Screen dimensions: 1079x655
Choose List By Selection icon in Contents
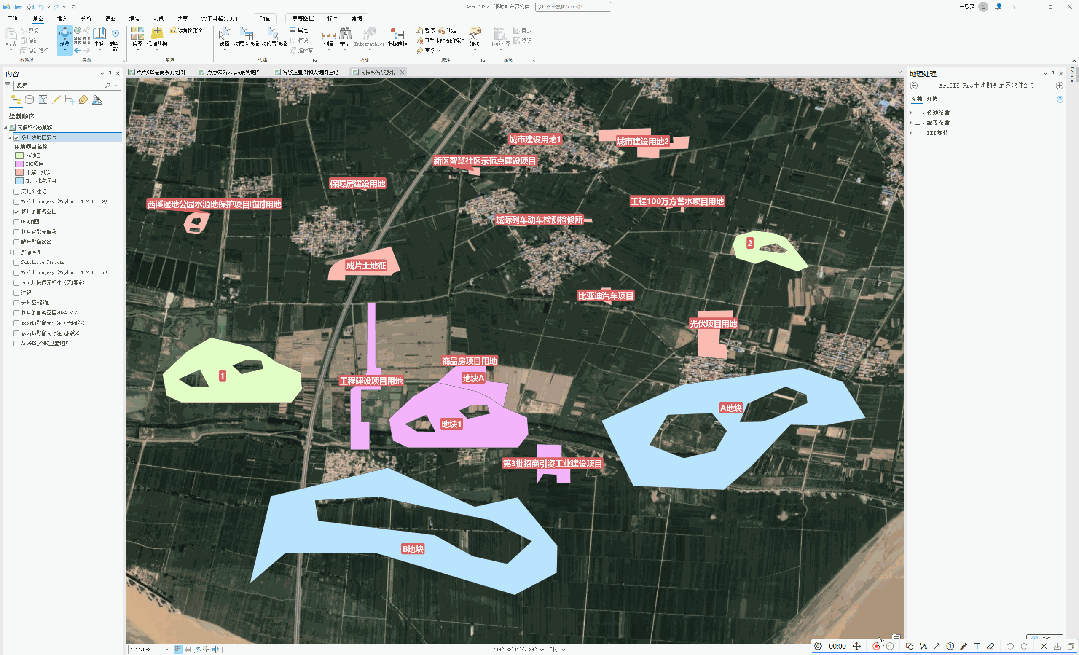[43, 100]
